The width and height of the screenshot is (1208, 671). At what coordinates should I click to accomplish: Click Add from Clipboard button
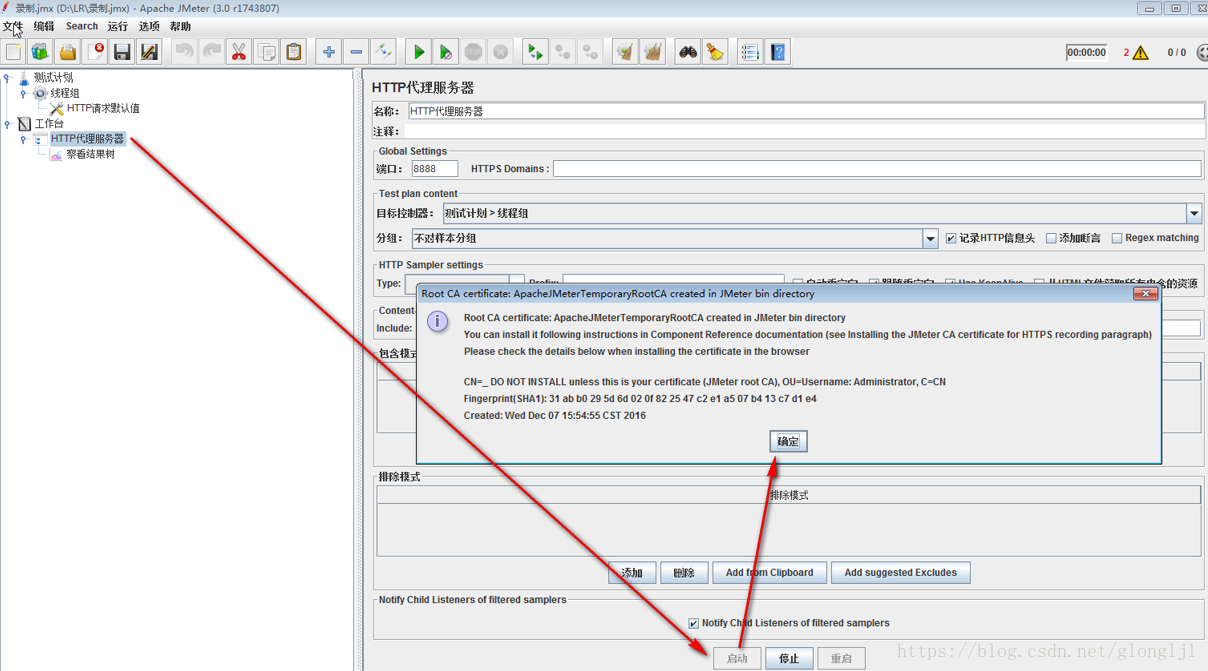[770, 573]
